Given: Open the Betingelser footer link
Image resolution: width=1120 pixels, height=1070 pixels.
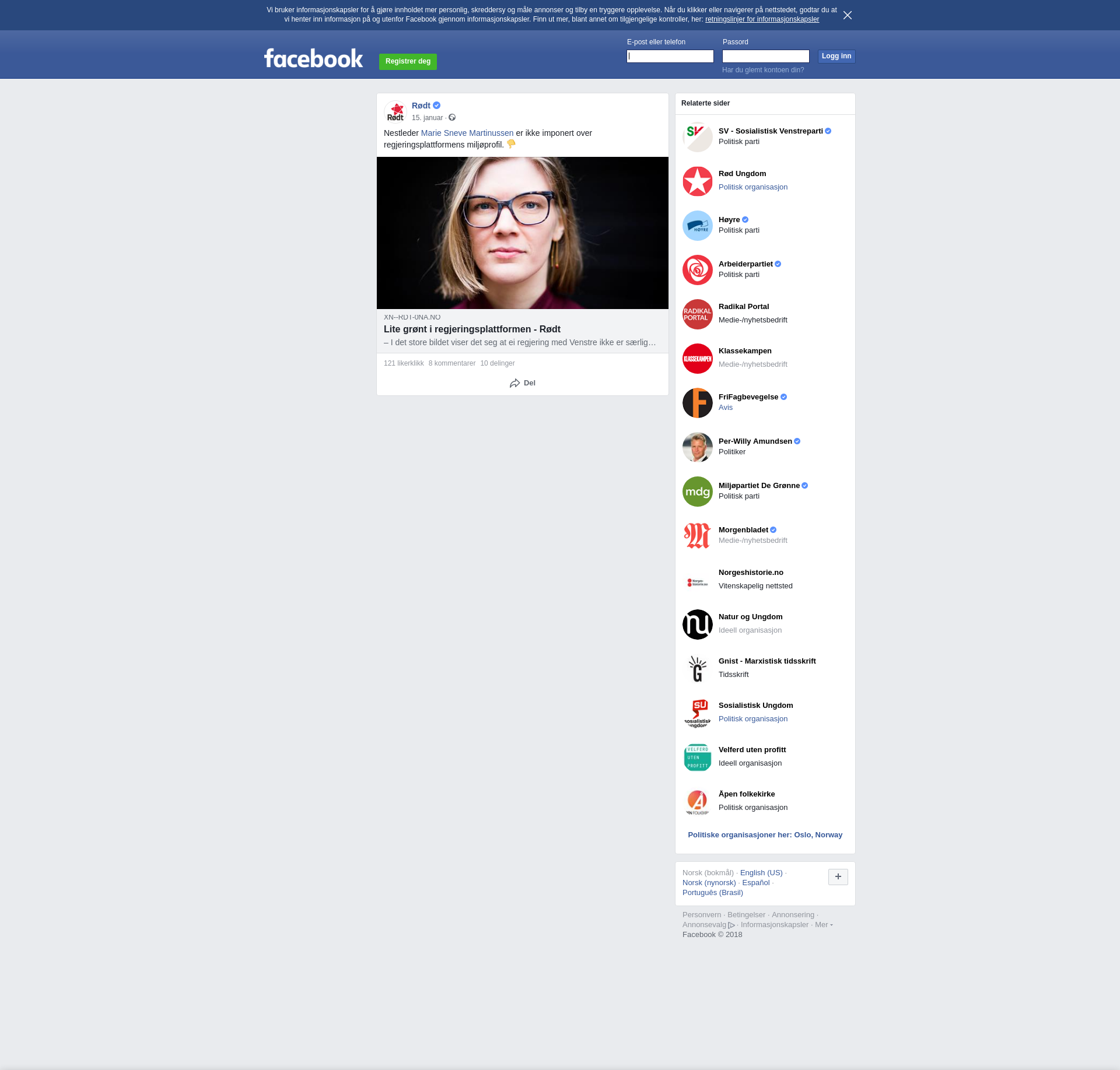Looking at the screenshot, I should (746, 915).
